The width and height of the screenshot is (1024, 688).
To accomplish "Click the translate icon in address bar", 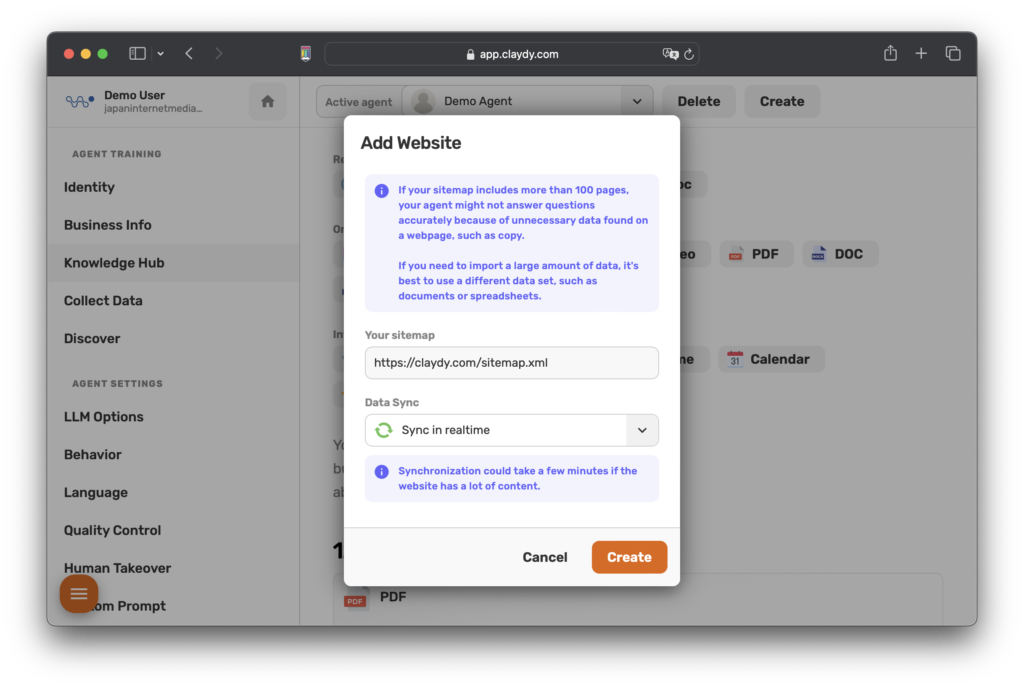I will tap(670, 54).
